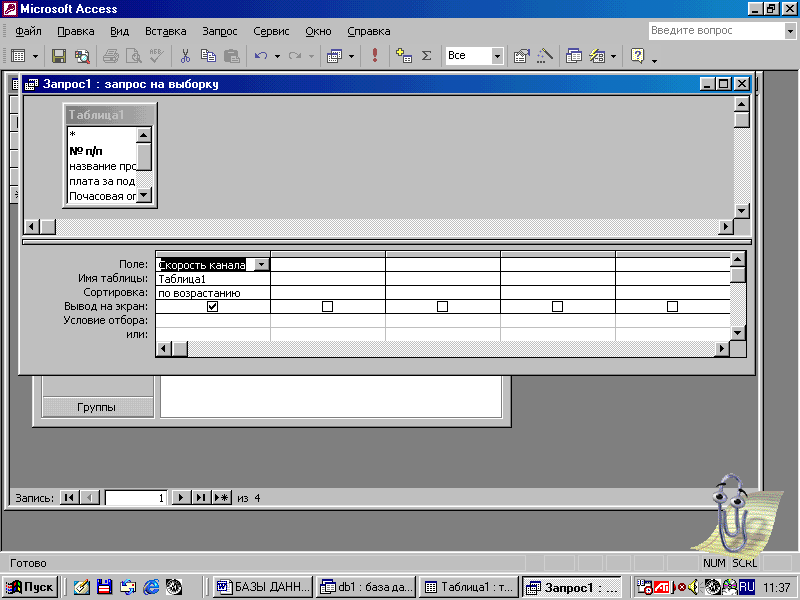
Task: Expand the New Object dropdown arrow
Action: point(613,56)
